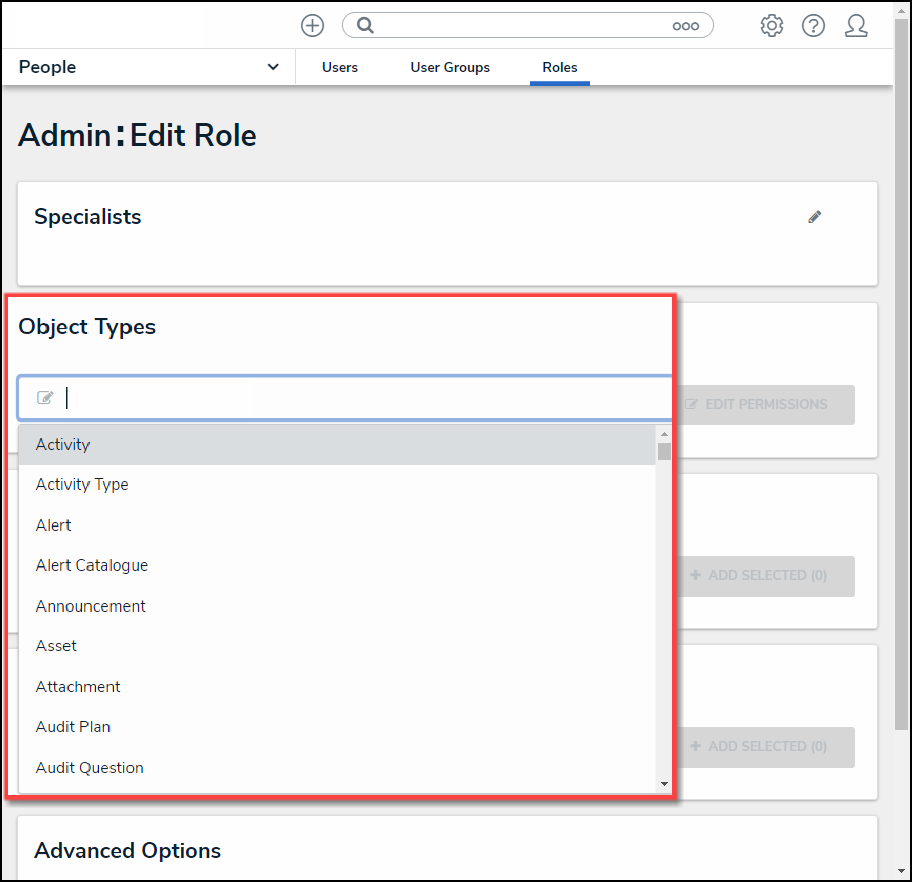Click the first Add Selected (0) button
Viewport: 912px width, 882px height.
pos(766,576)
